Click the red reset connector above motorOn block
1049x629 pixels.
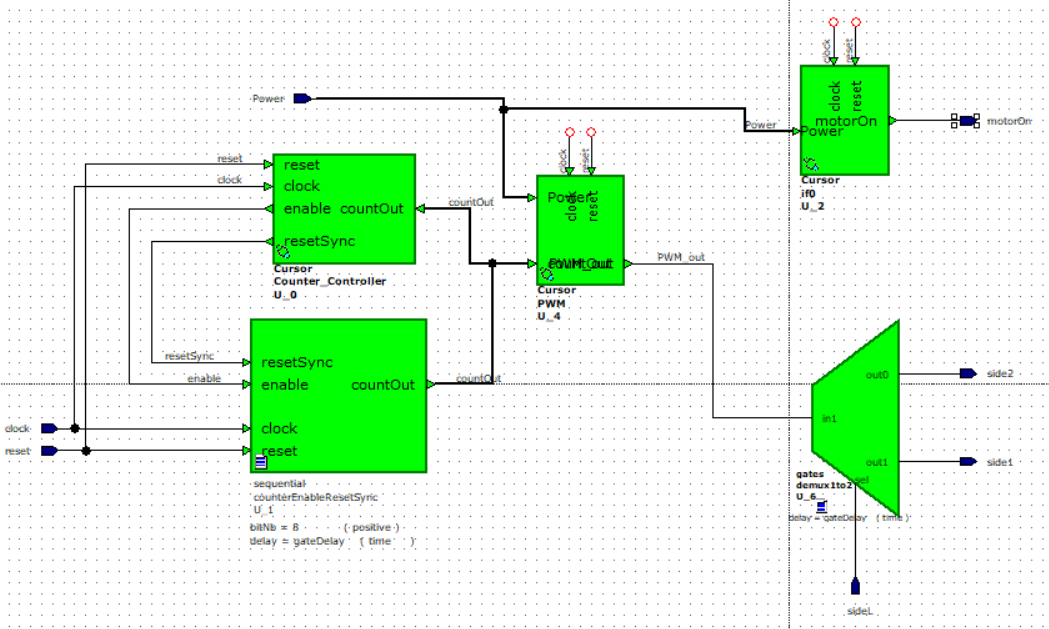856,22
